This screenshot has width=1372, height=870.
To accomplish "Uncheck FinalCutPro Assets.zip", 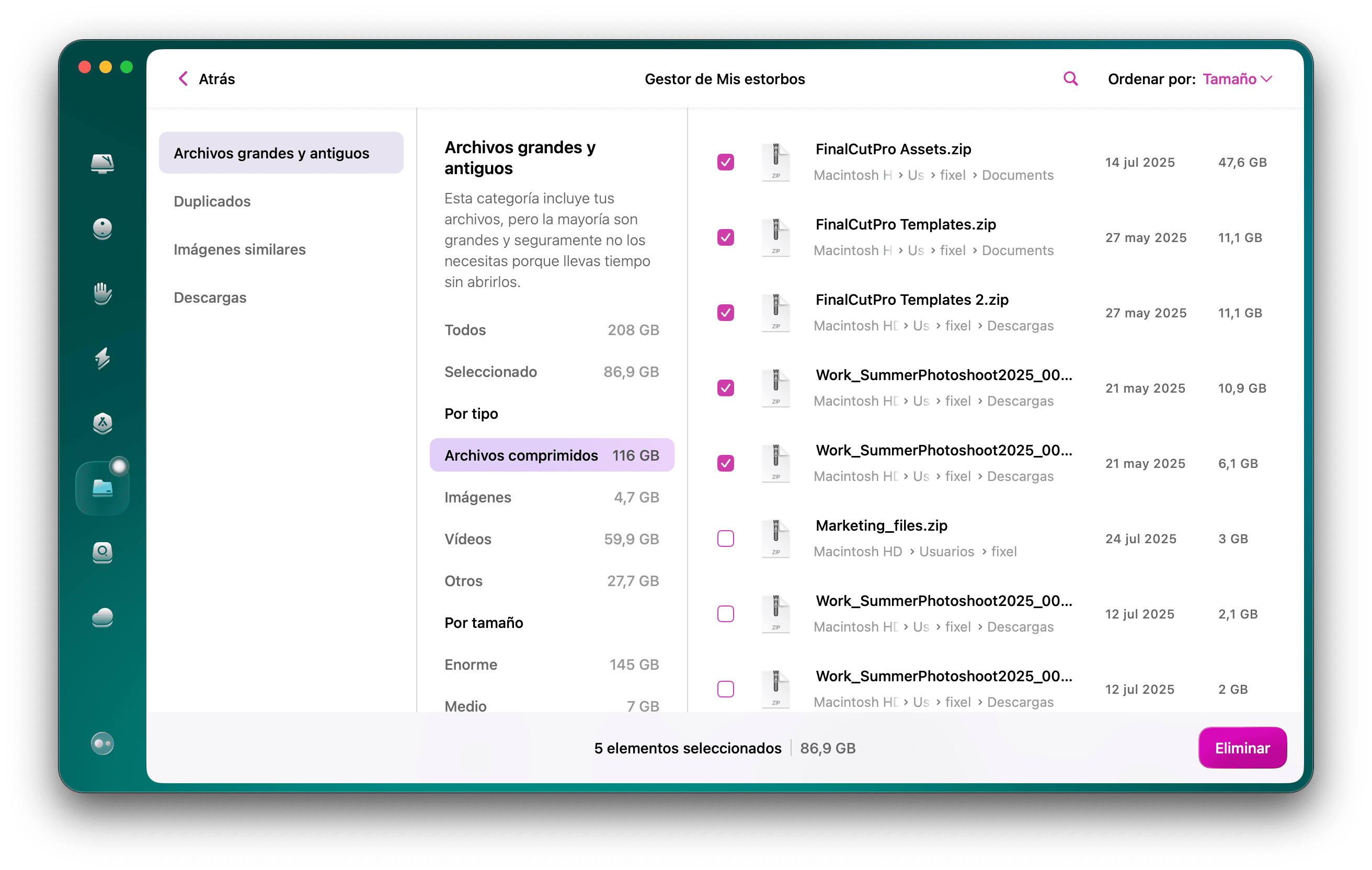I will tap(725, 163).
